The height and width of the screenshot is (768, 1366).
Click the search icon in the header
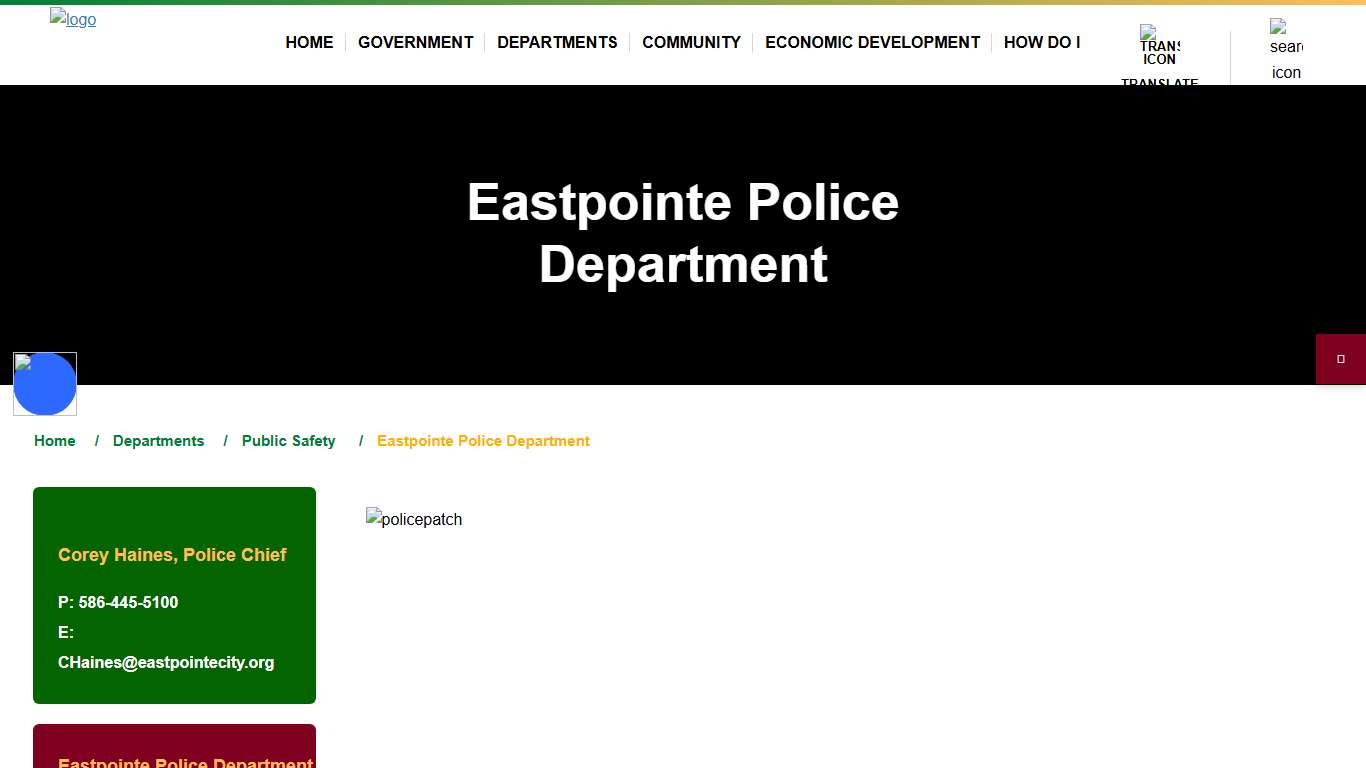(1284, 48)
